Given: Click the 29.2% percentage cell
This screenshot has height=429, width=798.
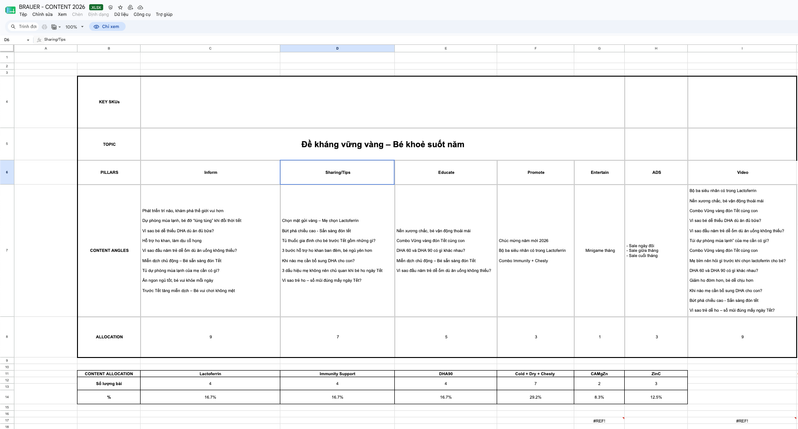Looking at the screenshot, I should click(x=535, y=397).
